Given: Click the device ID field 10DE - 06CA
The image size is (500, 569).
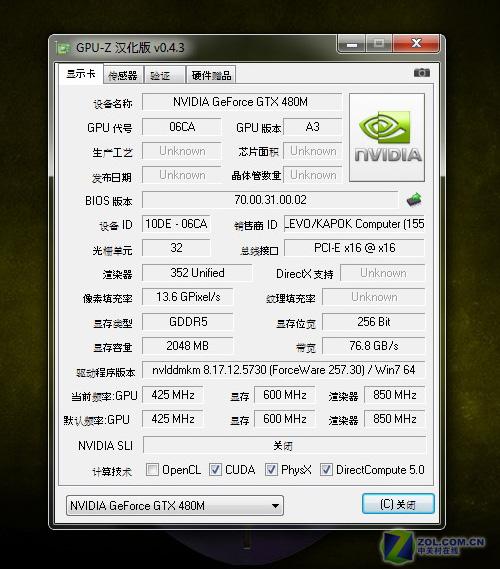Looking at the screenshot, I should (176, 224).
